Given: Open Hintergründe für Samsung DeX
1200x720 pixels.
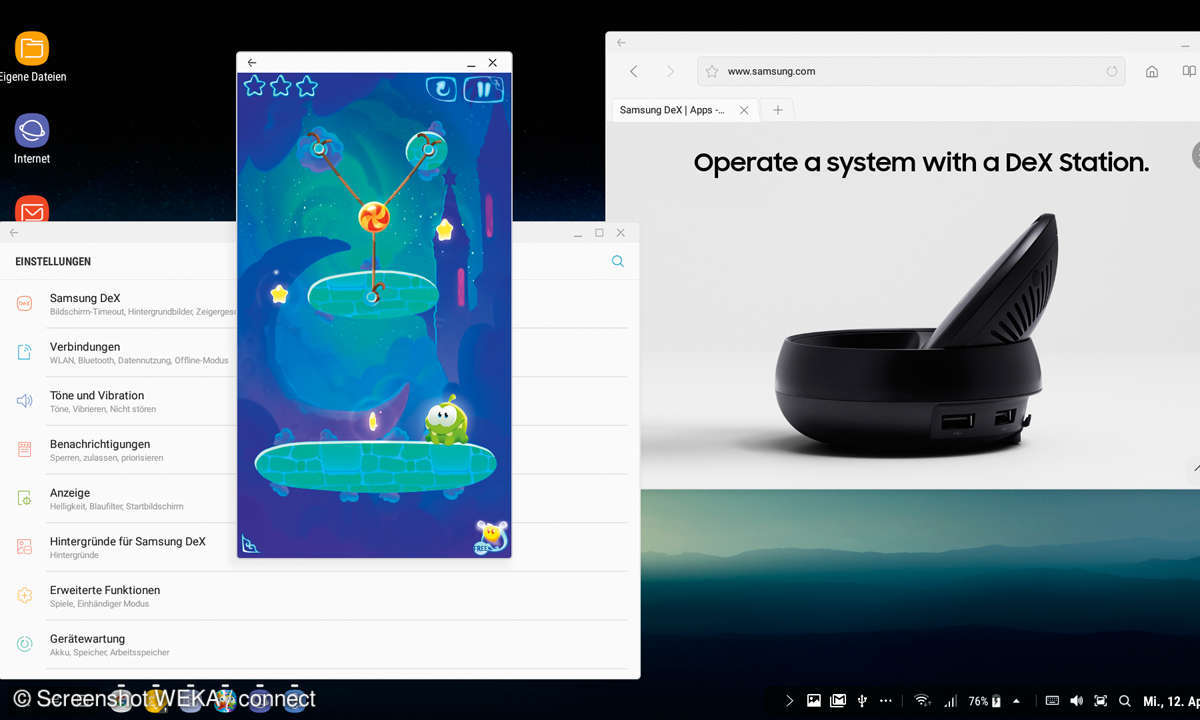Looking at the screenshot, I should pyautogui.click(x=314, y=547).
